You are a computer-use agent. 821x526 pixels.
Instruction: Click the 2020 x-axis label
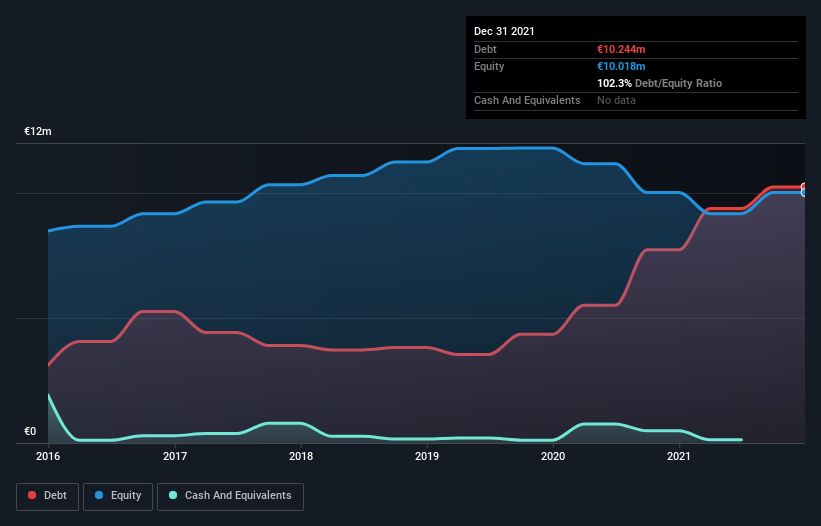pyautogui.click(x=553, y=456)
